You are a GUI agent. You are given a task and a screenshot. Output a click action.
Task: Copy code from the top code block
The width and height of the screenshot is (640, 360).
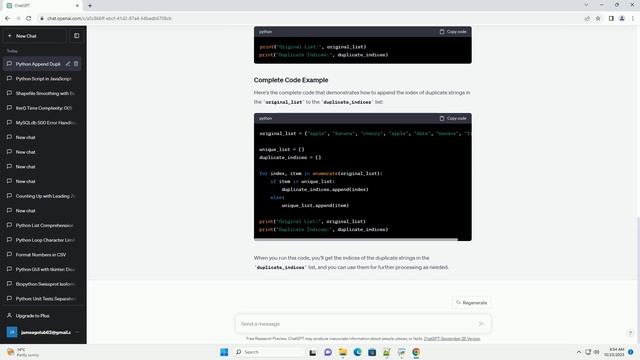point(453,31)
